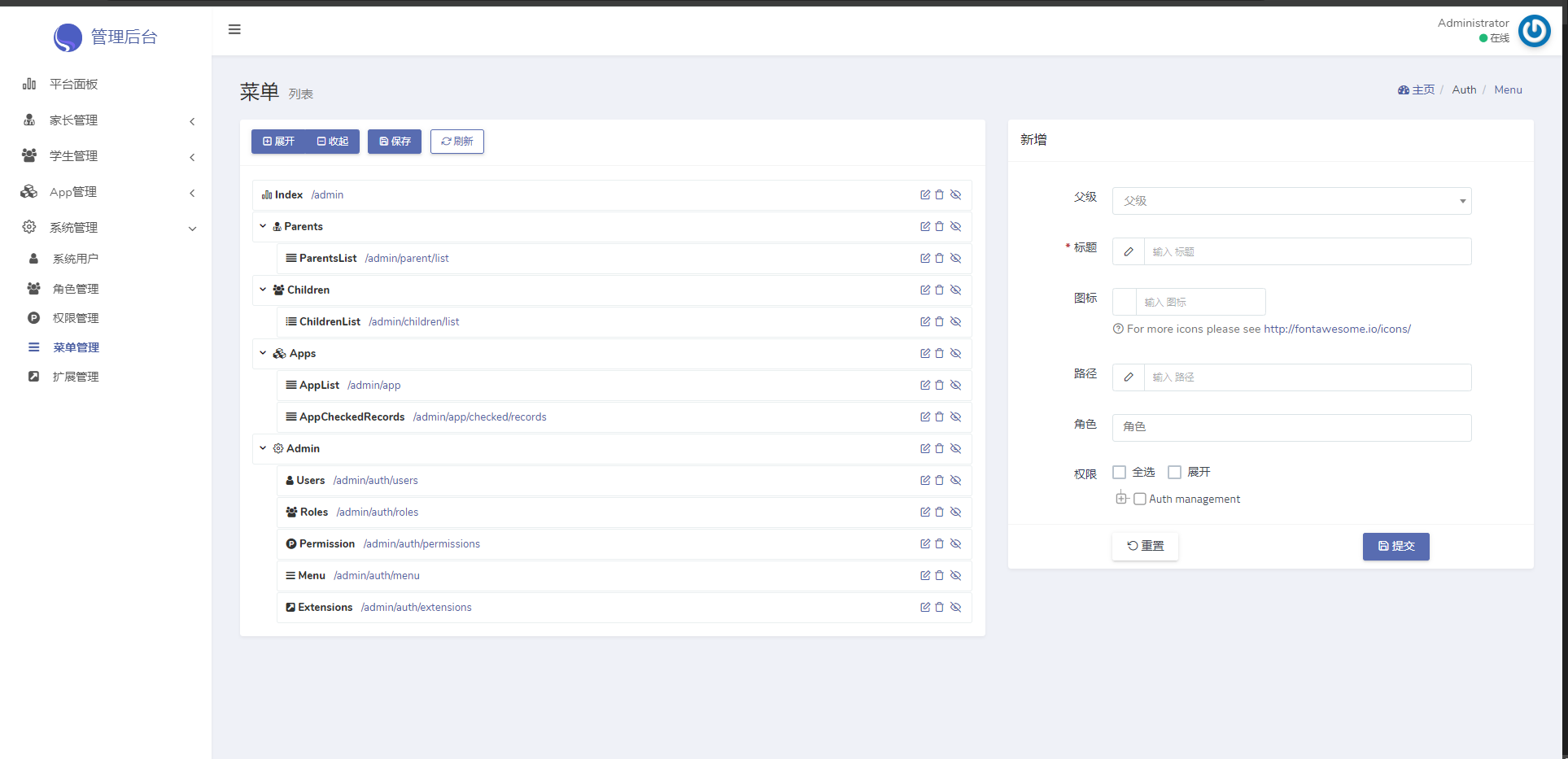Click the 收起 collapse-all button
This screenshot has width=1568, height=759.
click(333, 142)
